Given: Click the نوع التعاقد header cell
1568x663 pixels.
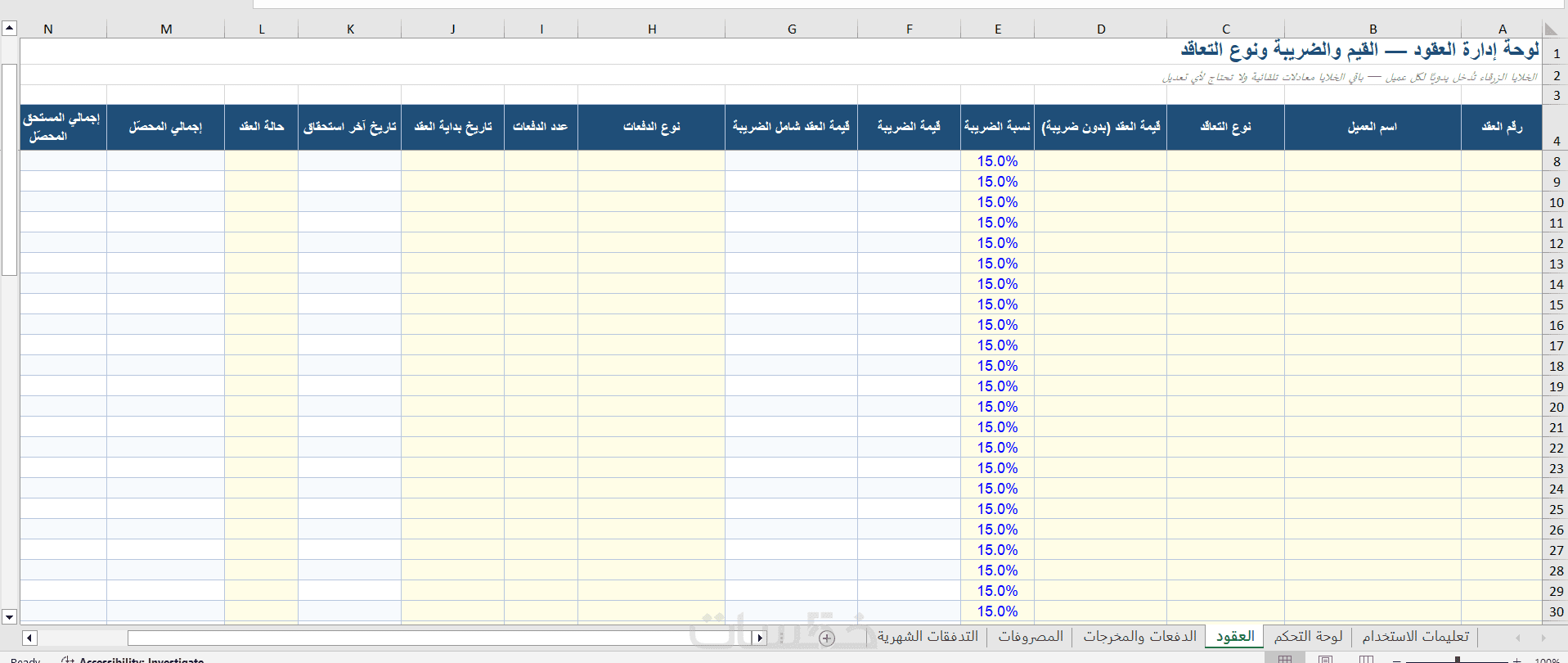Looking at the screenshot, I should pyautogui.click(x=1225, y=127).
